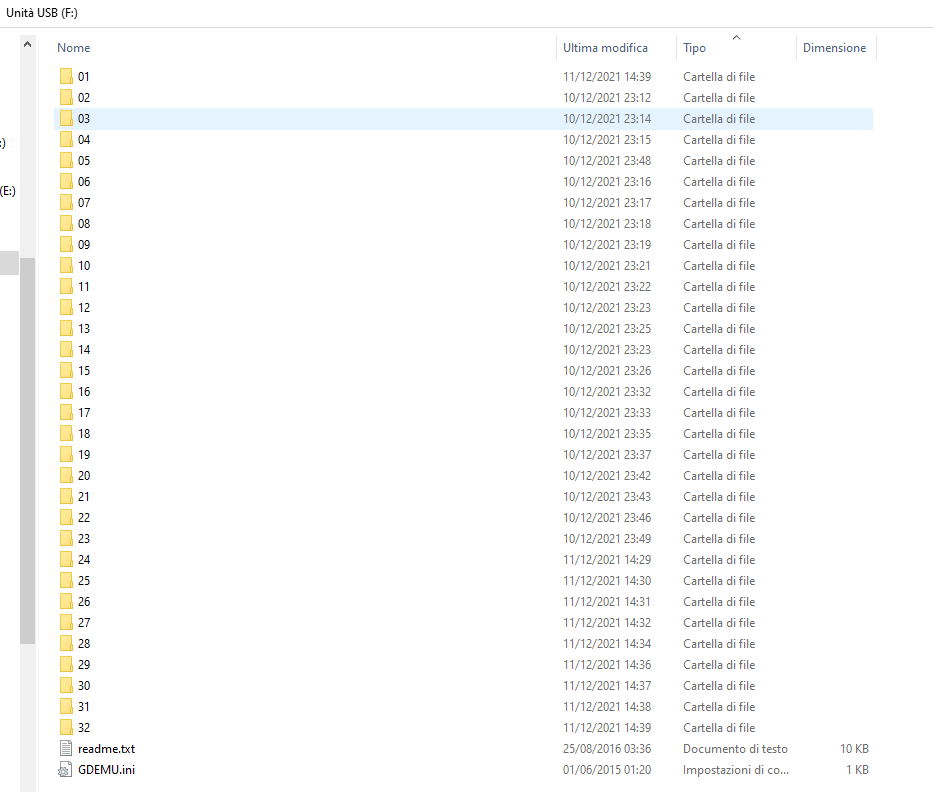Click date 10/12/2021 23:48 of folder 05
Viewport: 934px width, 792px height.
click(x=607, y=160)
